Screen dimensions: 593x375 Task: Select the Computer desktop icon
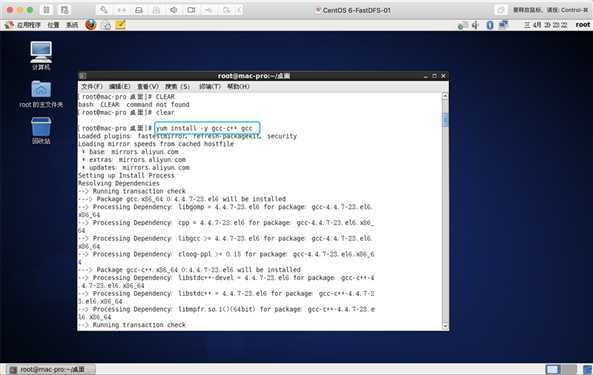pos(41,56)
